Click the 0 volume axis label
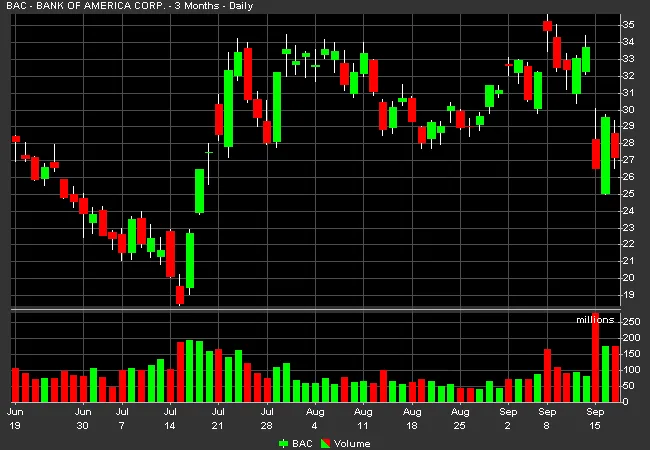650x450 pixels. (x=625, y=402)
